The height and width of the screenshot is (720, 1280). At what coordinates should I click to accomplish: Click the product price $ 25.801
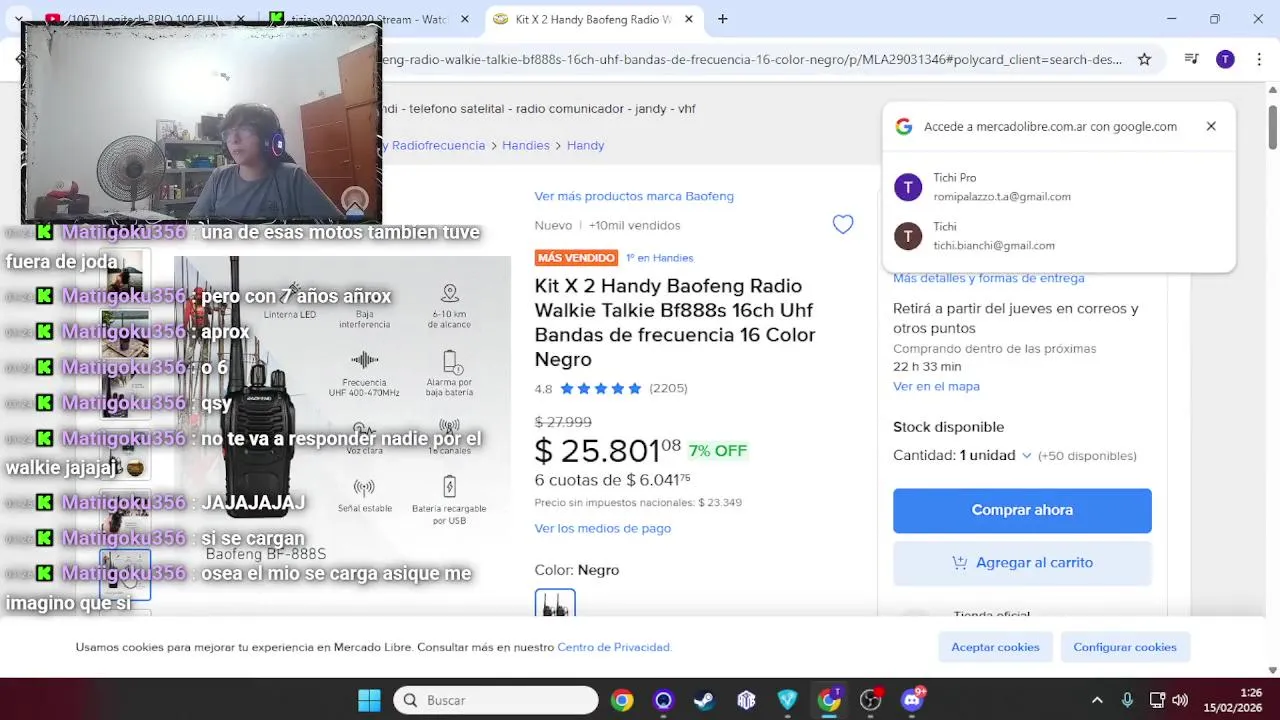pyautogui.click(x=608, y=451)
